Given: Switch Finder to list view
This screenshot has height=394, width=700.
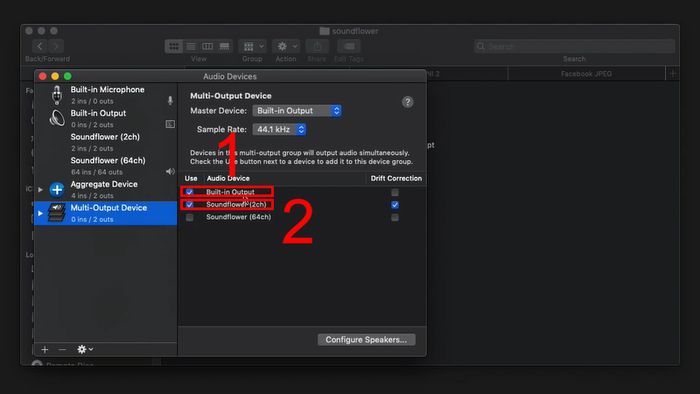Looking at the screenshot, I should click(191, 46).
